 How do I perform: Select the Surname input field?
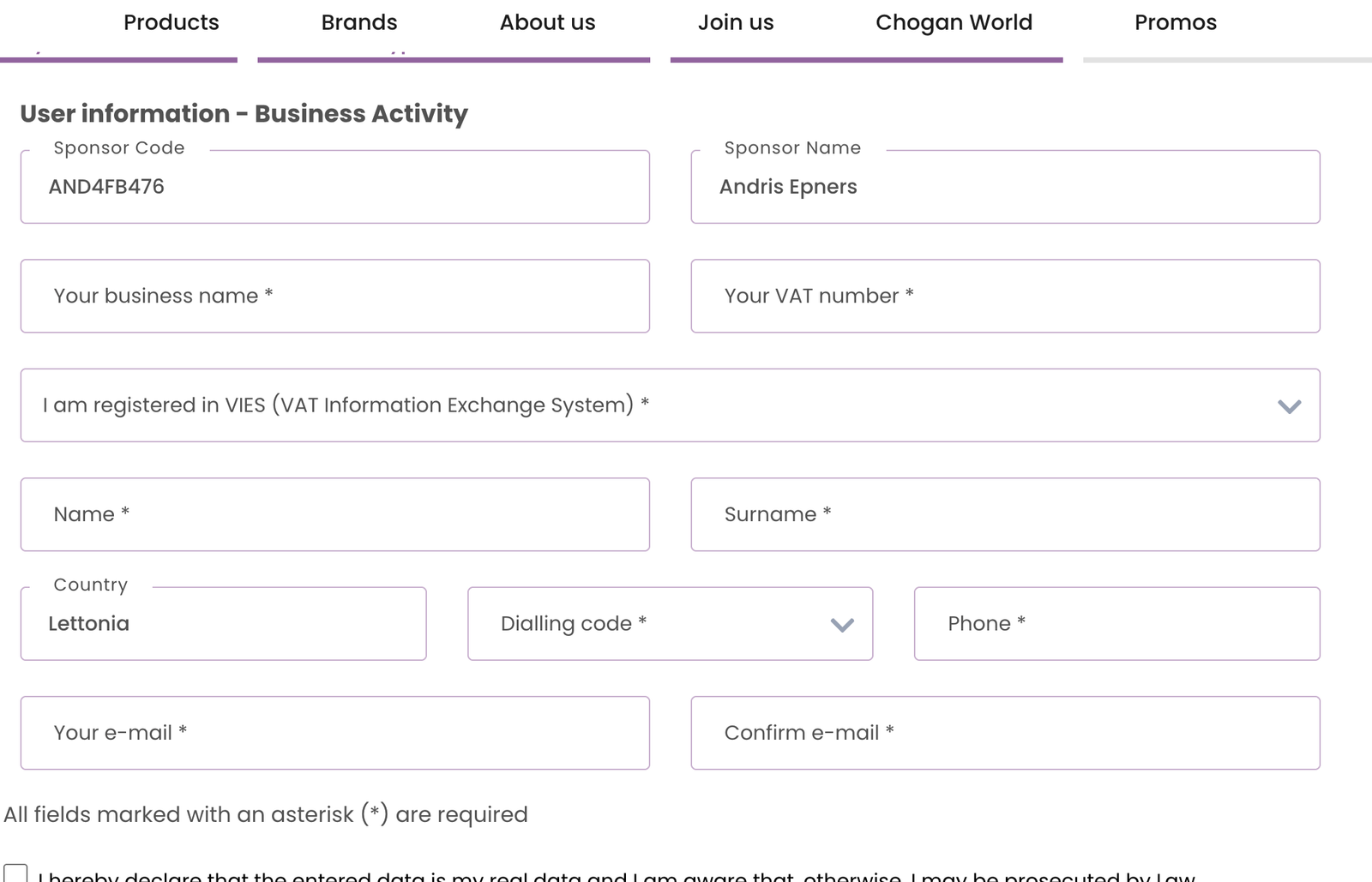(1005, 514)
